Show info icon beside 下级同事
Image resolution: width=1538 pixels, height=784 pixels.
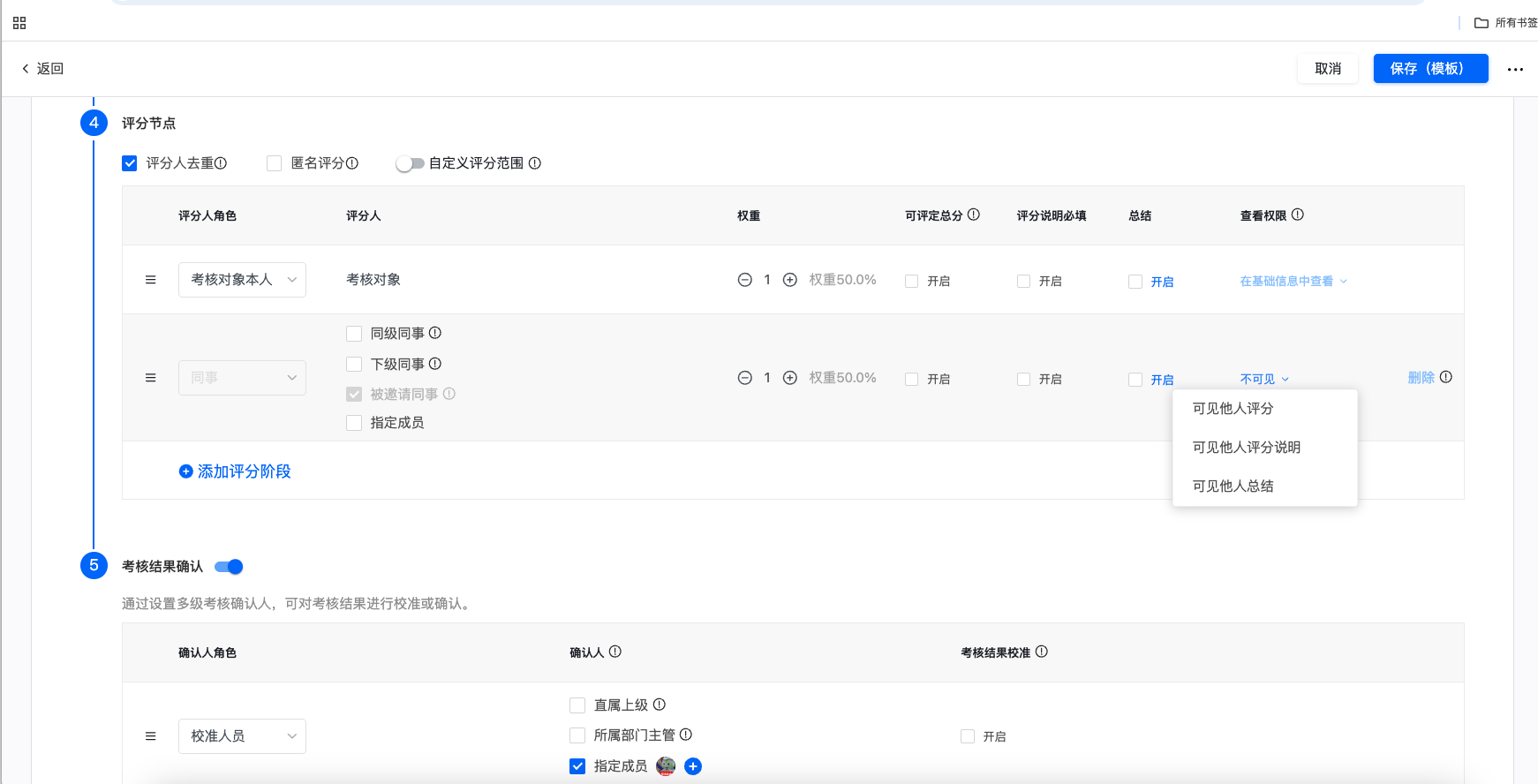(x=435, y=364)
